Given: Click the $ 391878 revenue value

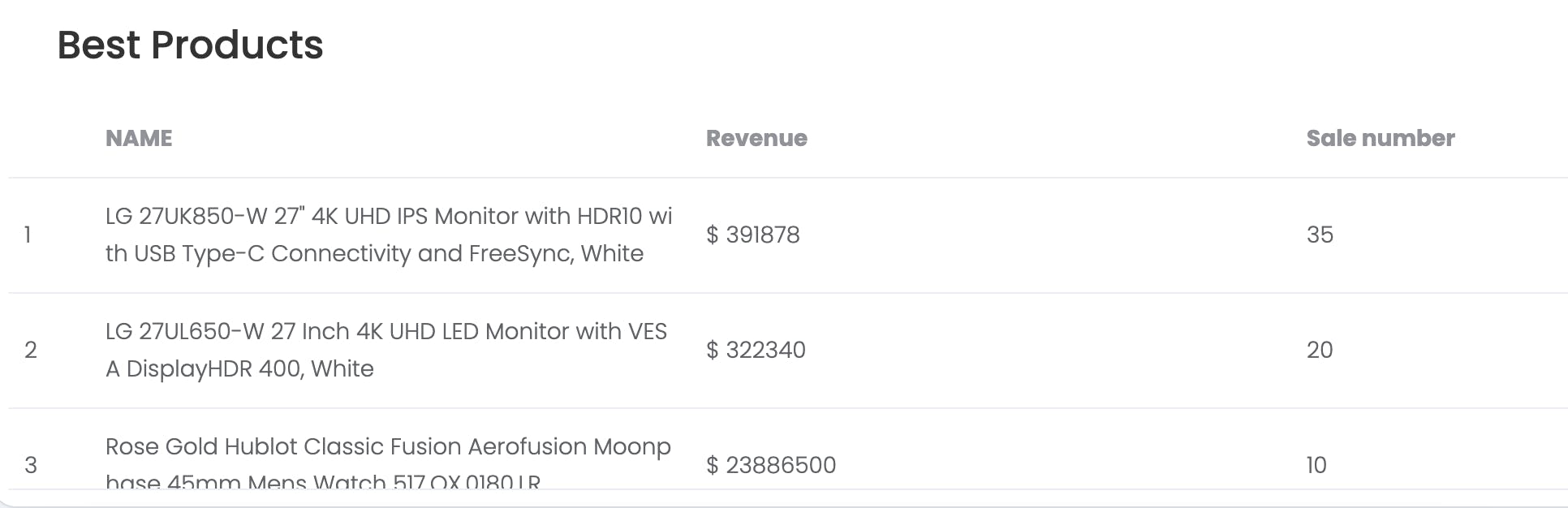Looking at the screenshot, I should pyautogui.click(x=753, y=235).
